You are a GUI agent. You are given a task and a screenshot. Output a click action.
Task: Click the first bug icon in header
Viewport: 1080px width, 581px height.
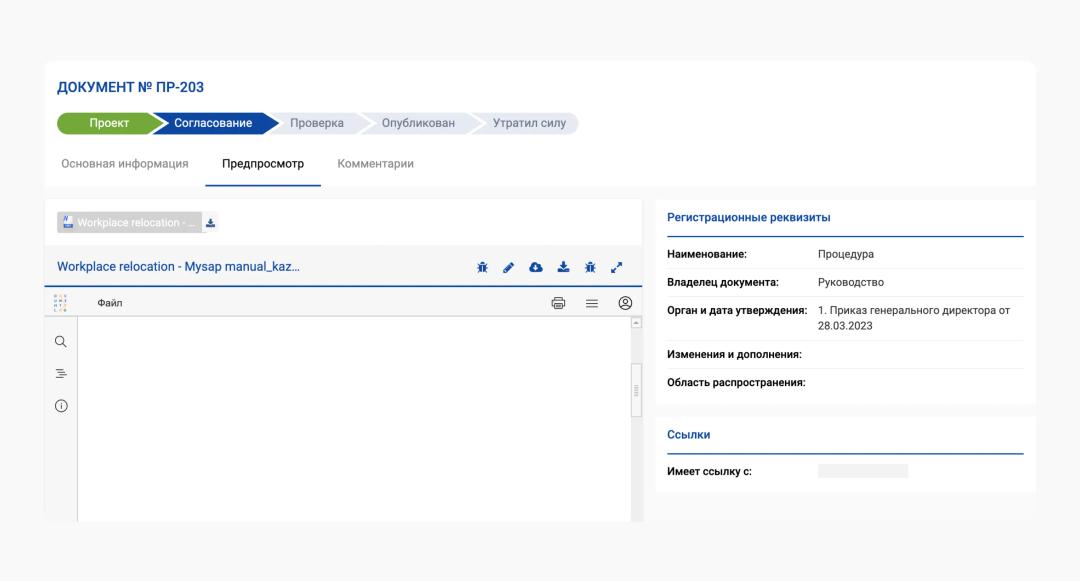pyautogui.click(x=482, y=267)
